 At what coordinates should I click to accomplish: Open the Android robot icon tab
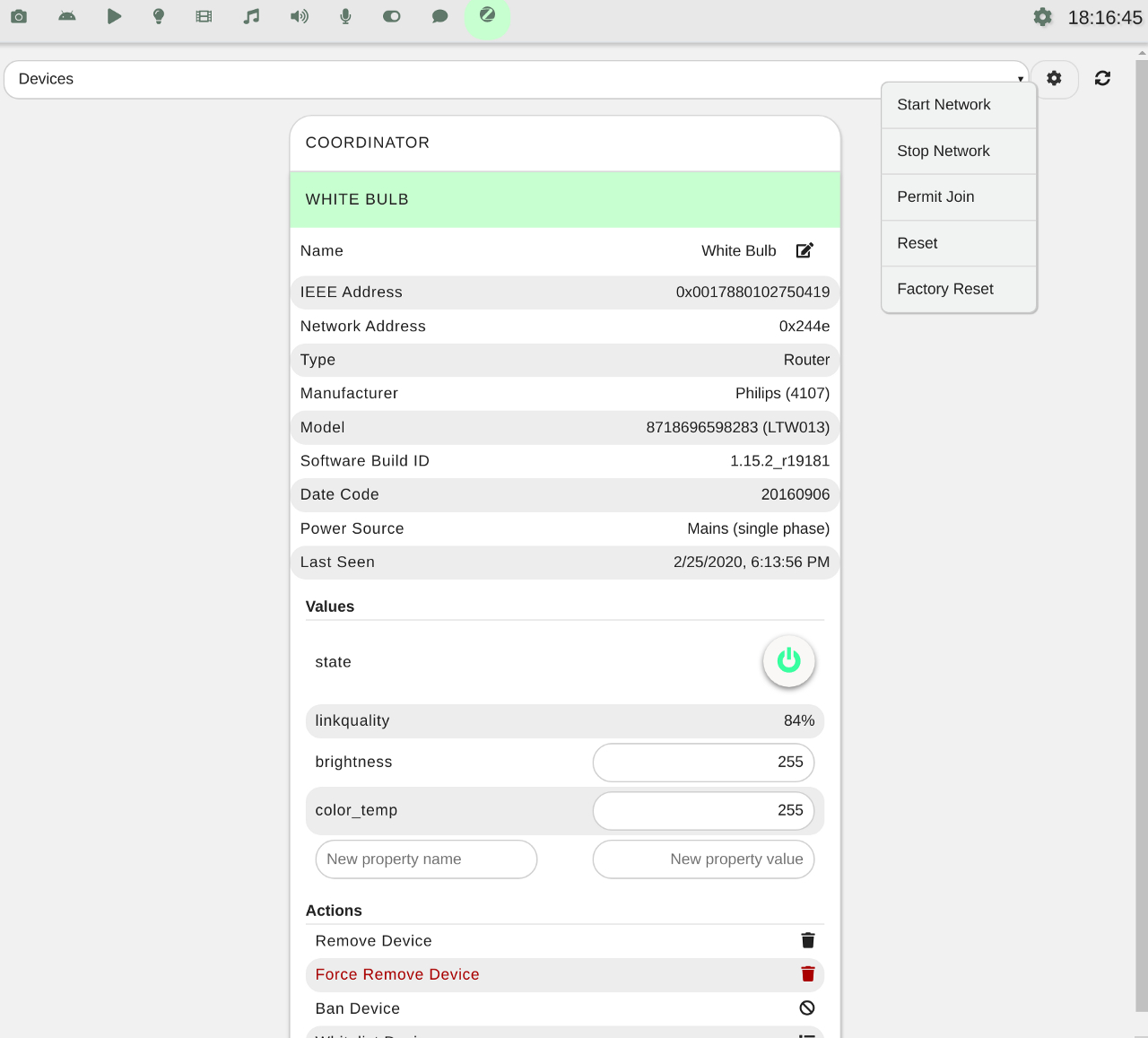pyautogui.click(x=67, y=16)
